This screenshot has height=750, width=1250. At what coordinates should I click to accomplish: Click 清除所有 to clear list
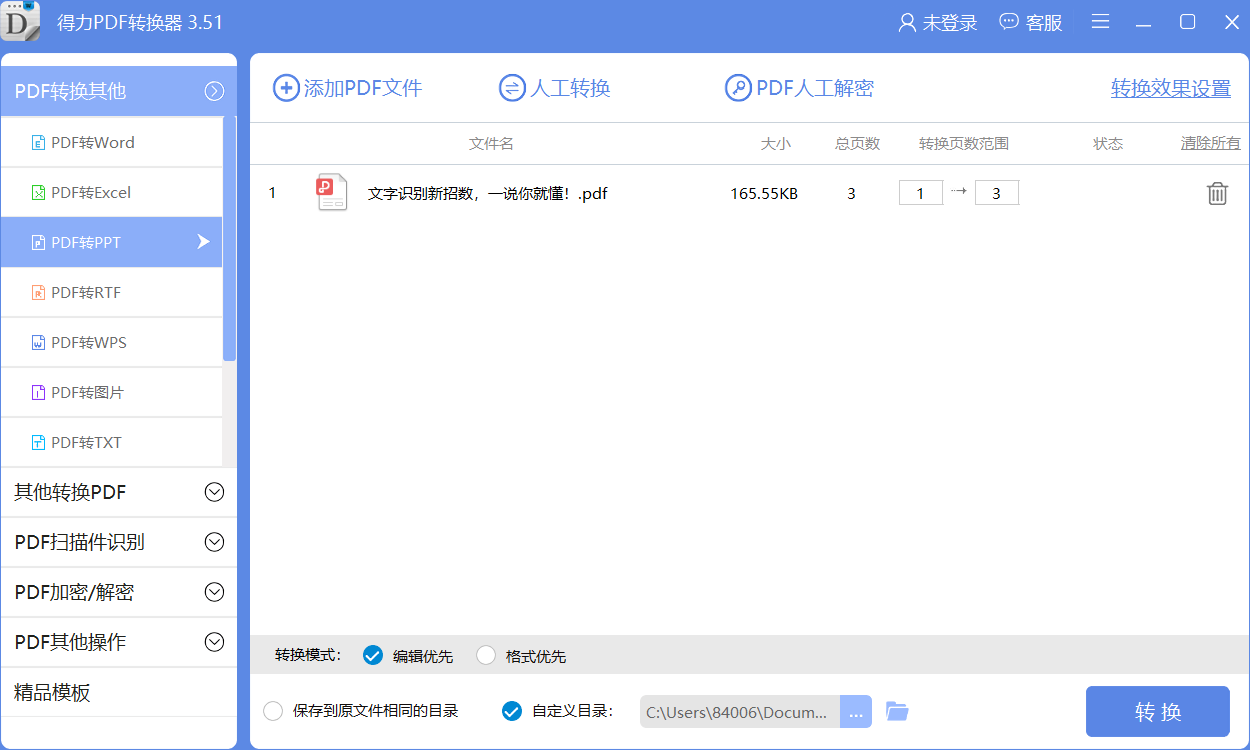point(1210,143)
